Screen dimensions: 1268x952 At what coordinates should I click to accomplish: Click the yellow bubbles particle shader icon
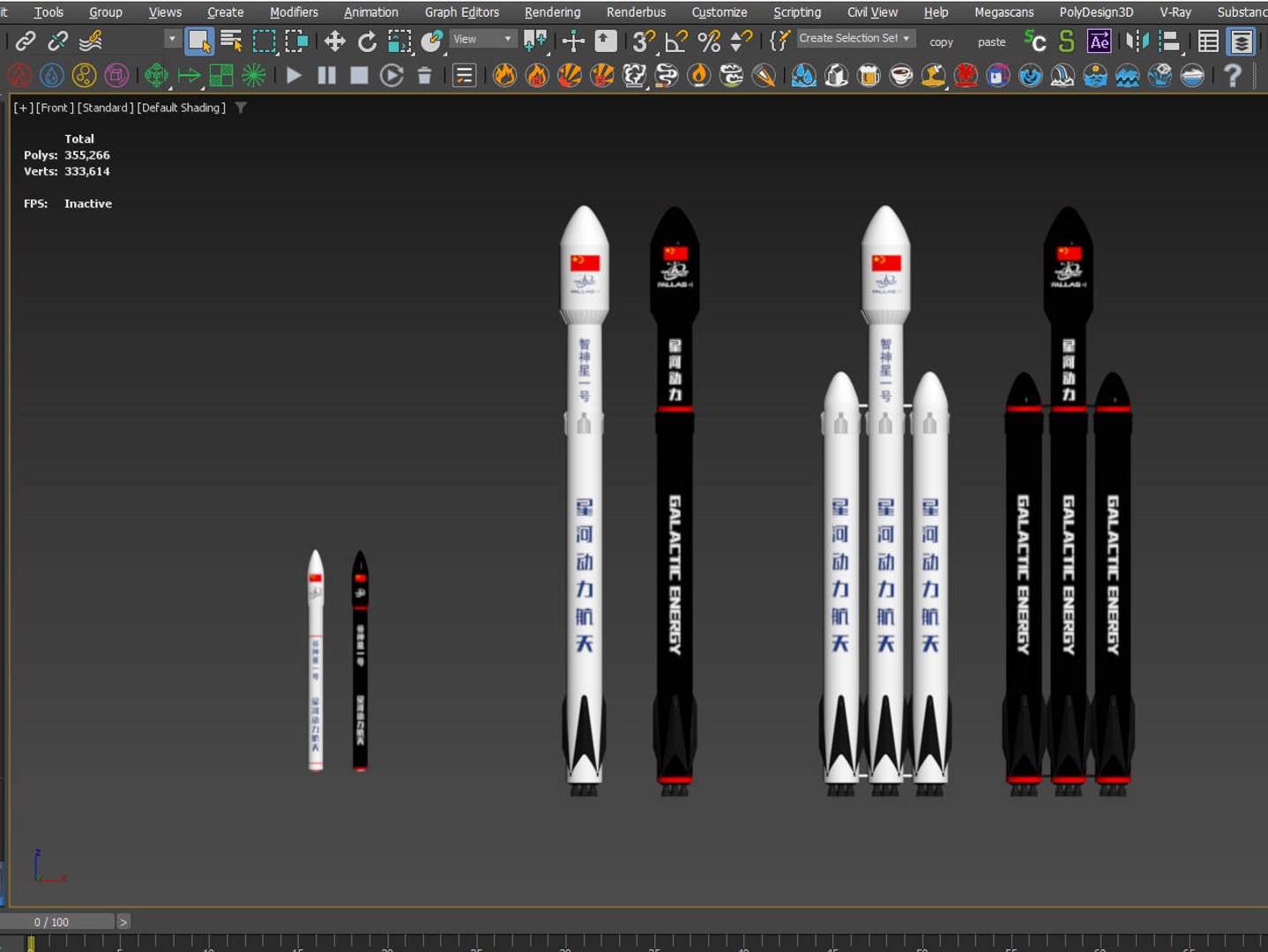pyautogui.click(x=85, y=76)
